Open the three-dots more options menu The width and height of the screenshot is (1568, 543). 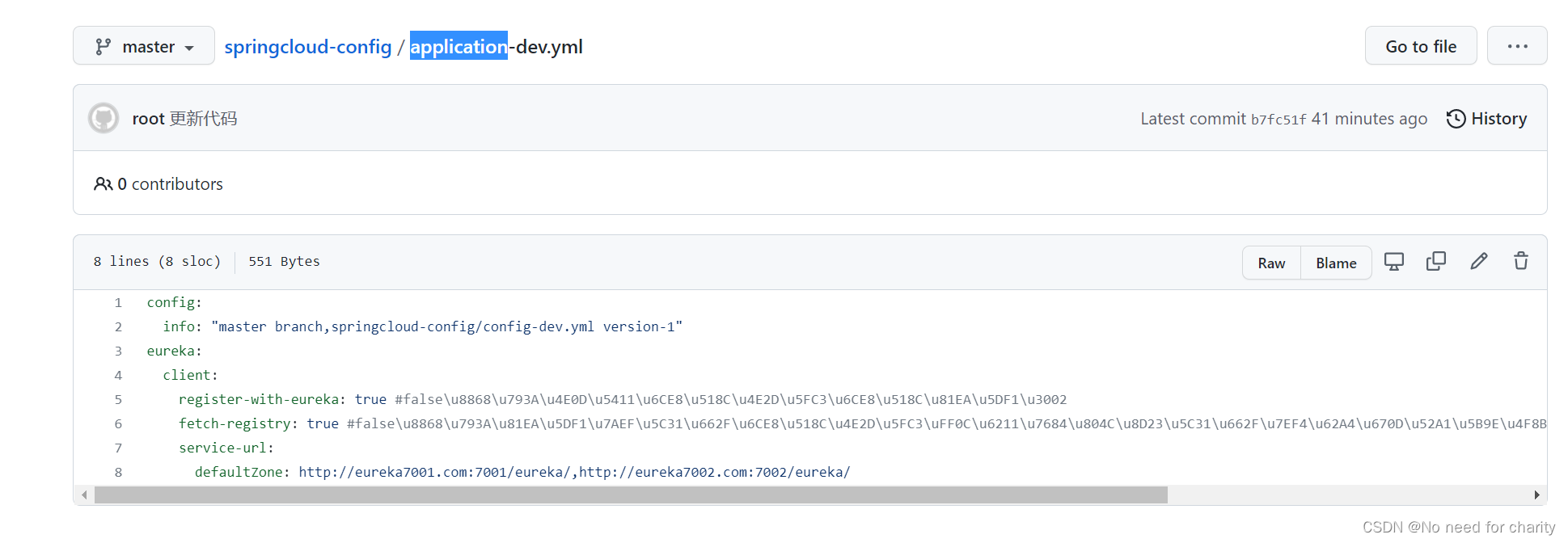pyautogui.click(x=1517, y=46)
